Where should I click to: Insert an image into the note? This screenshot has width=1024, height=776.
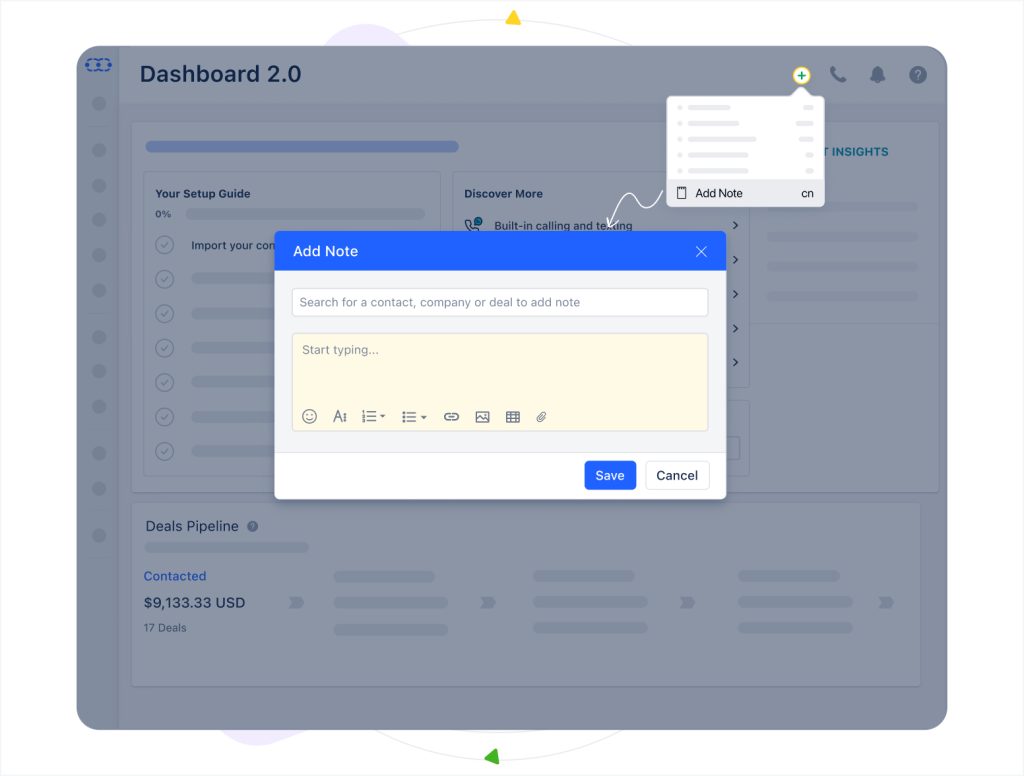(482, 417)
